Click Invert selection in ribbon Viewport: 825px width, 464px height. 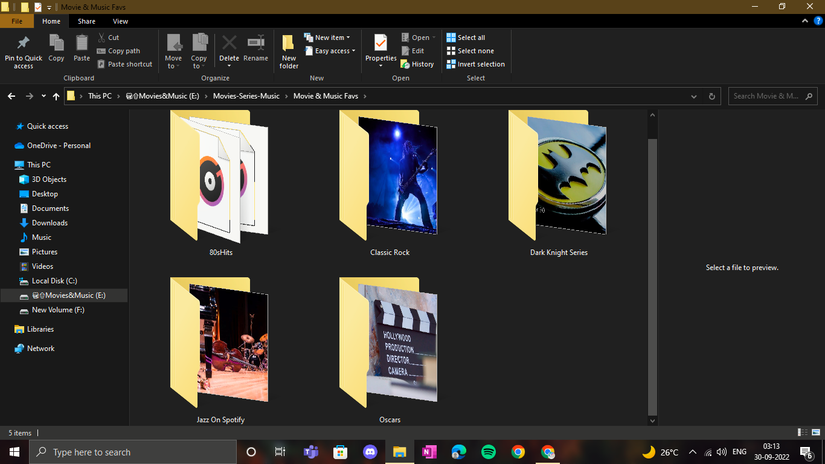pyautogui.click(x=476, y=64)
